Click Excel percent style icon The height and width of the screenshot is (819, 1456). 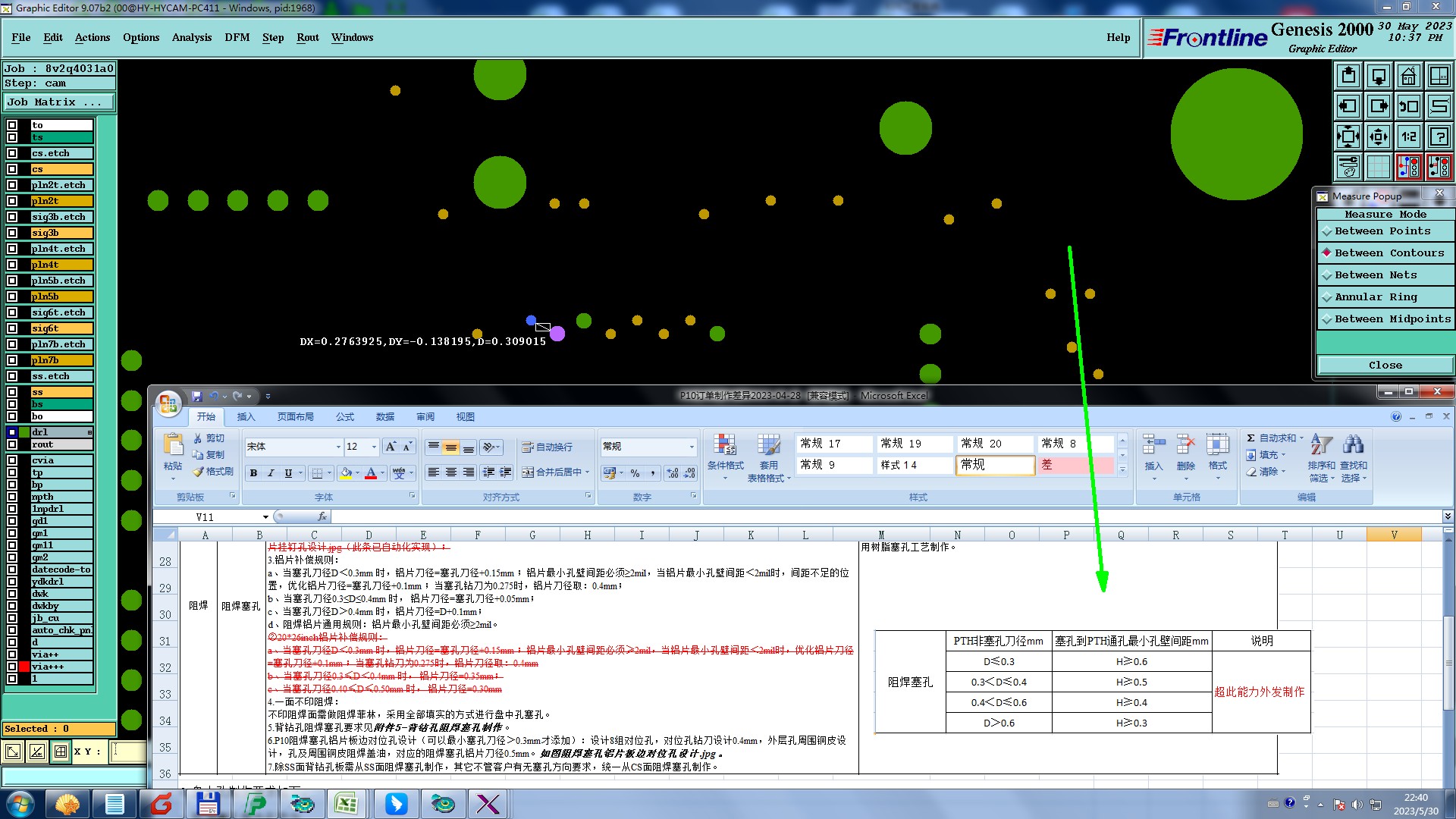point(635,473)
